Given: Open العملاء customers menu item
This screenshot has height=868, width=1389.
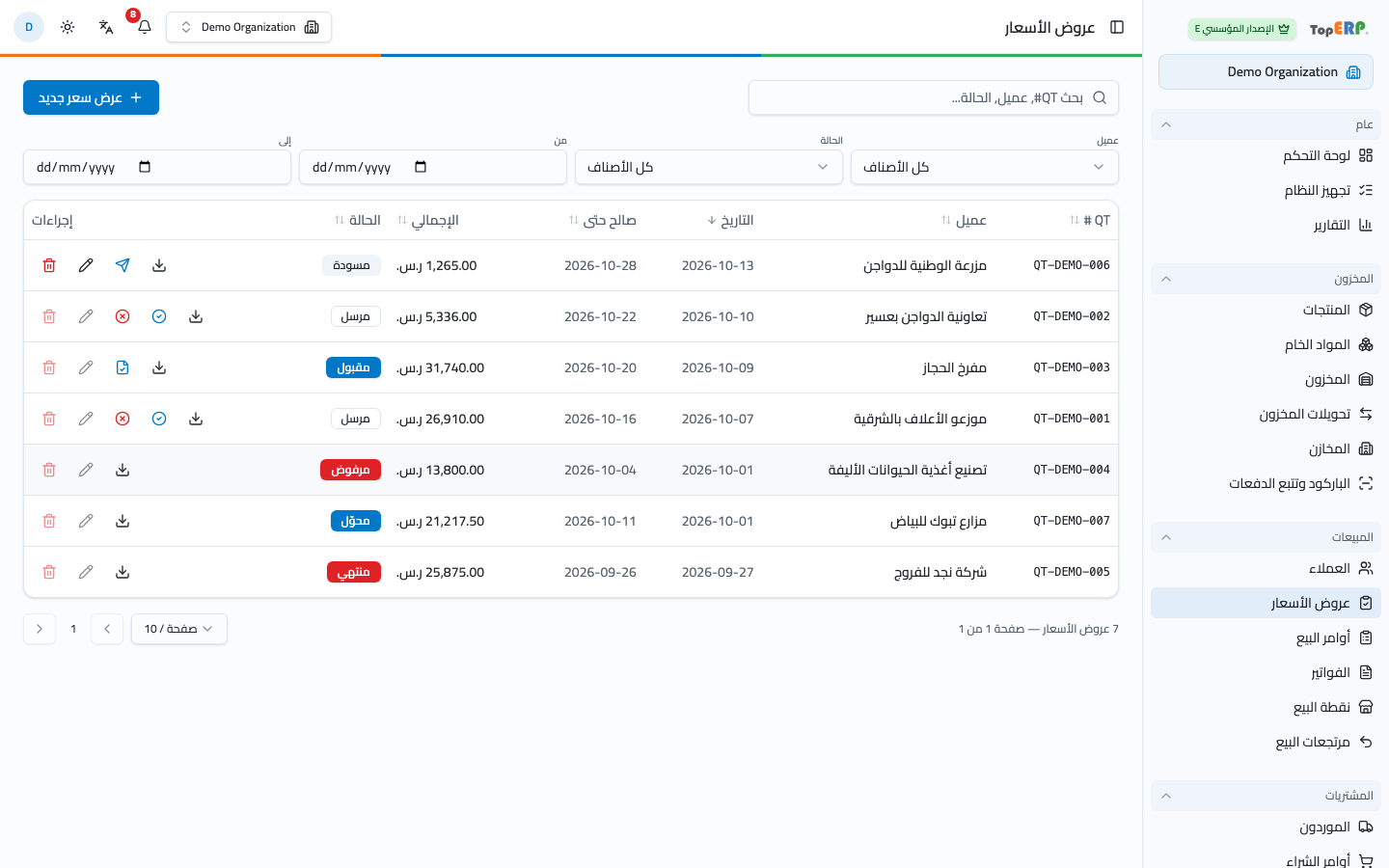Looking at the screenshot, I should [1266, 568].
